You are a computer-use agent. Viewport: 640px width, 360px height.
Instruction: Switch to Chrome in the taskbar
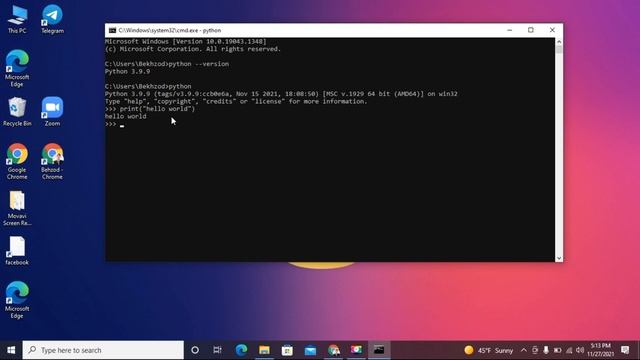coord(333,350)
